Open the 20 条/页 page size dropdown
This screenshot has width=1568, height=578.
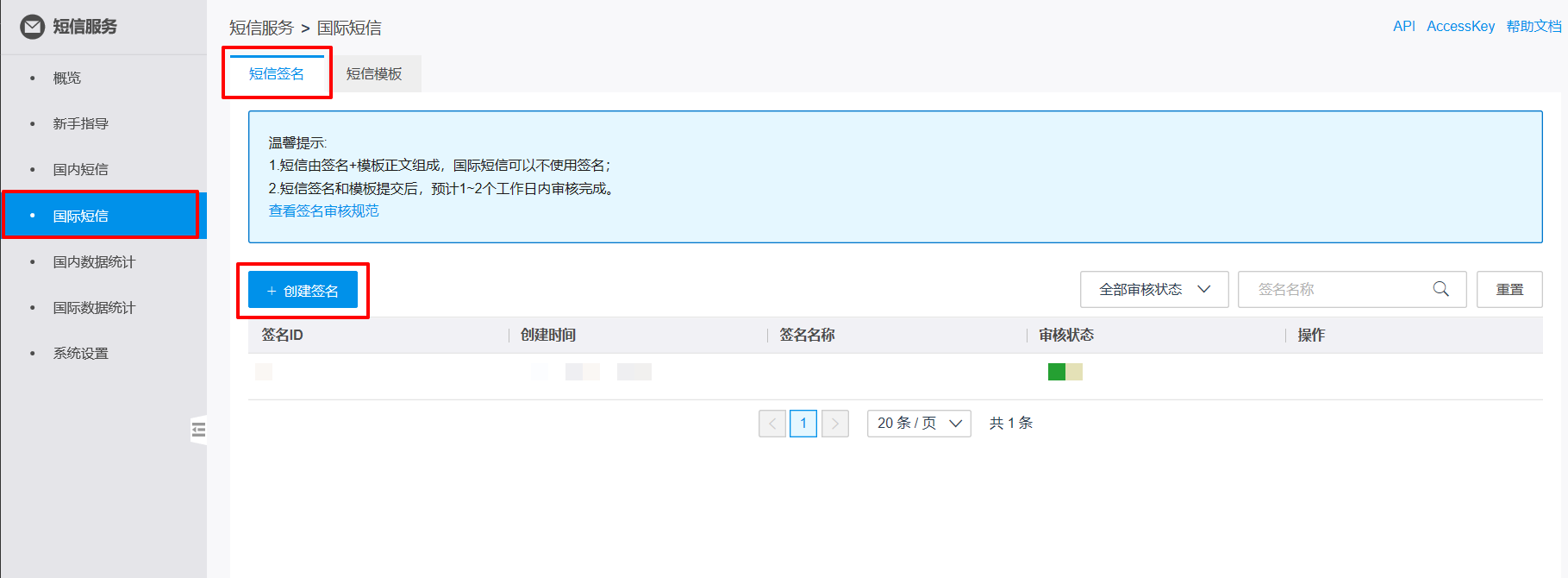tap(919, 424)
